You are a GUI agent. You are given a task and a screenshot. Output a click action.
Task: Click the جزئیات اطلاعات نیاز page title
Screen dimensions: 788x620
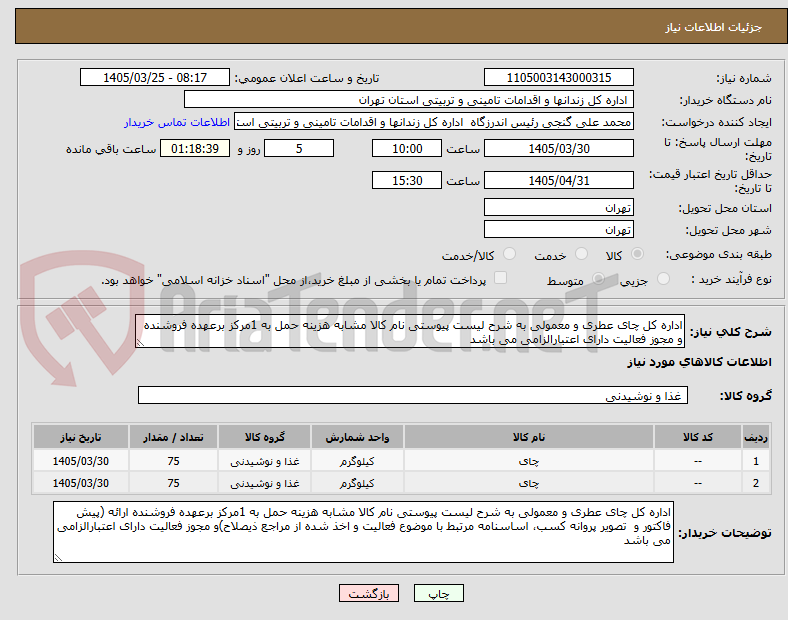pos(714,27)
